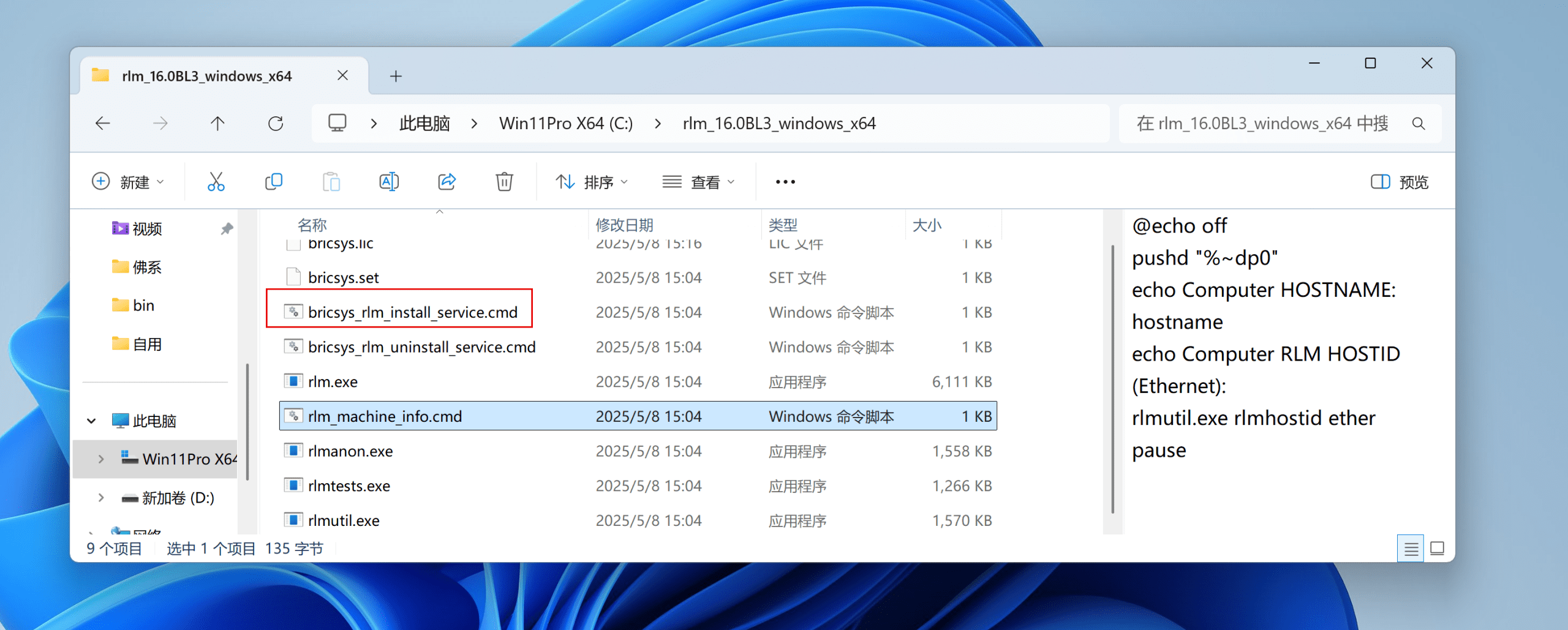Click the Refresh icon beside the address bar
This screenshot has width=1568, height=630.
coord(276,124)
